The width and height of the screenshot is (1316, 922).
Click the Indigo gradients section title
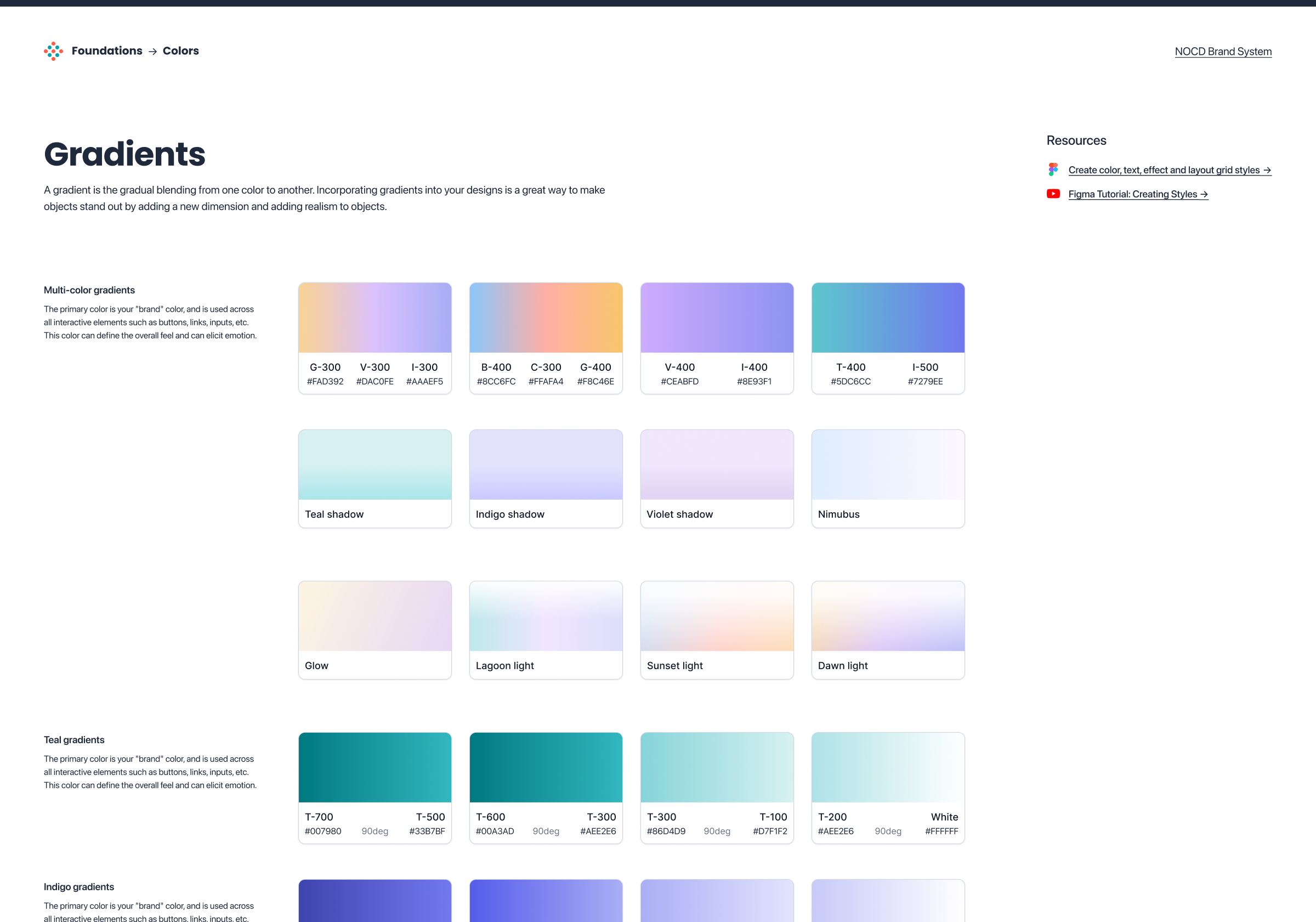pyautogui.click(x=78, y=886)
